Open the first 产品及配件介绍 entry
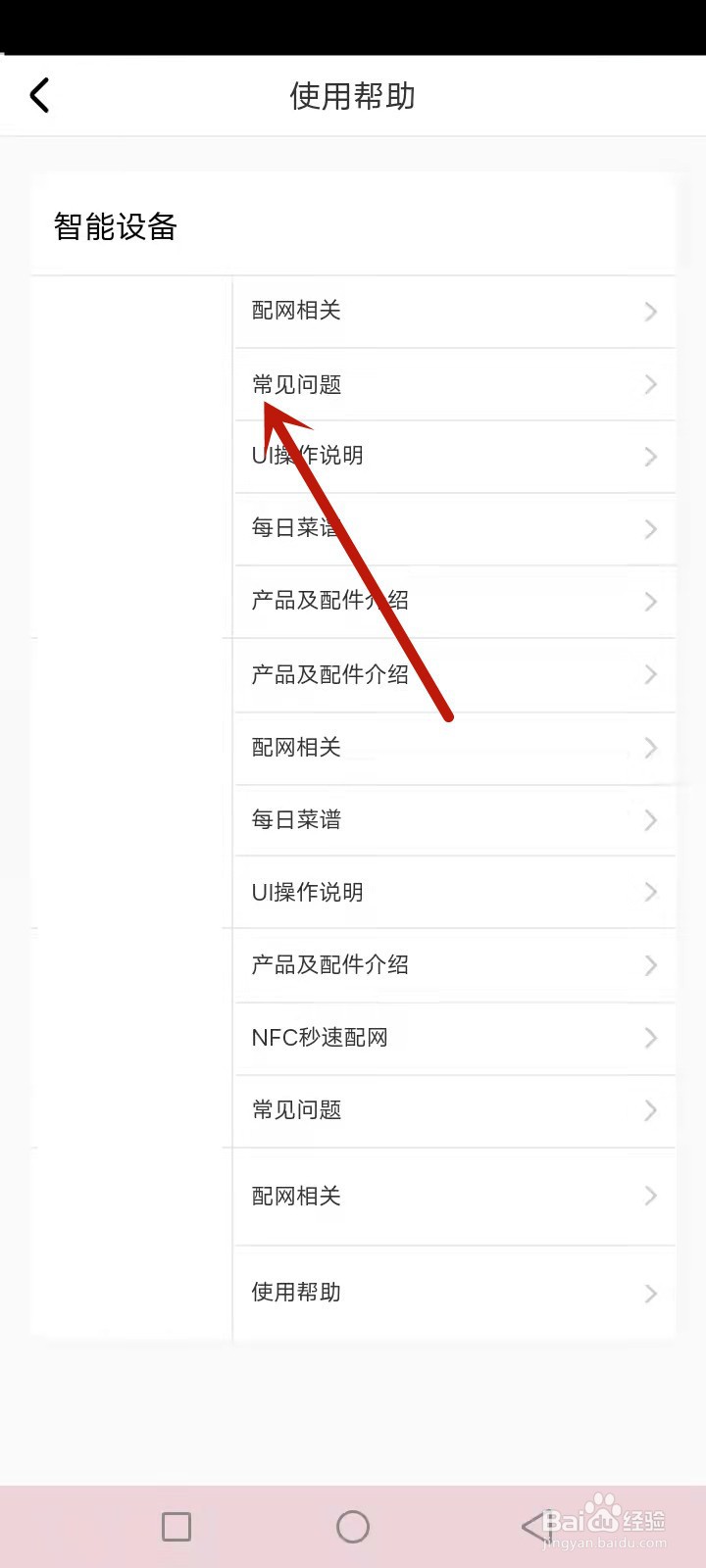The width and height of the screenshot is (706, 1568). 455,602
